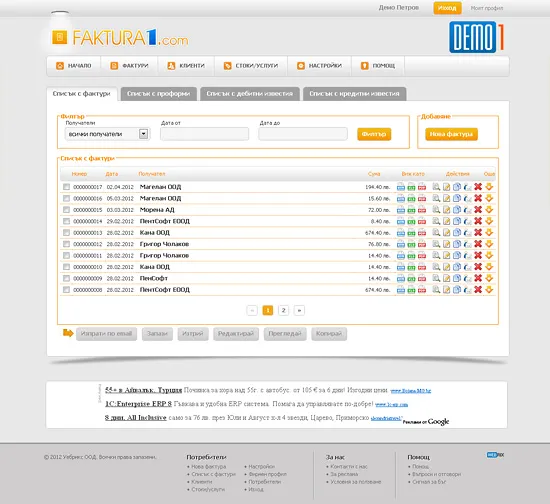The width and height of the screenshot is (550, 504).
Task: Open red PDF icon for invoice 0000000017
Action: pyautogui.click(x=422, y=187)
